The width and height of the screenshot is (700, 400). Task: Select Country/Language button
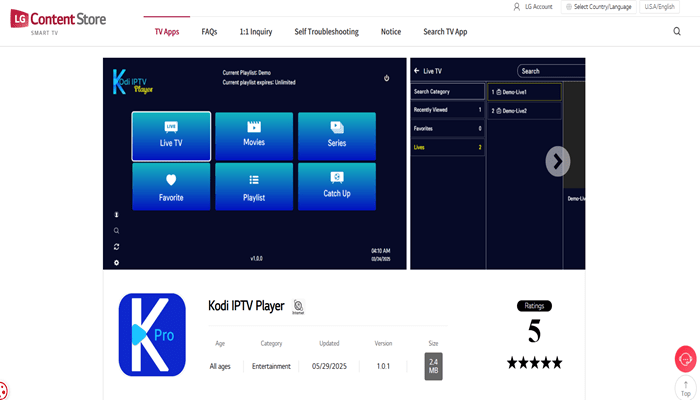(598, 7)
